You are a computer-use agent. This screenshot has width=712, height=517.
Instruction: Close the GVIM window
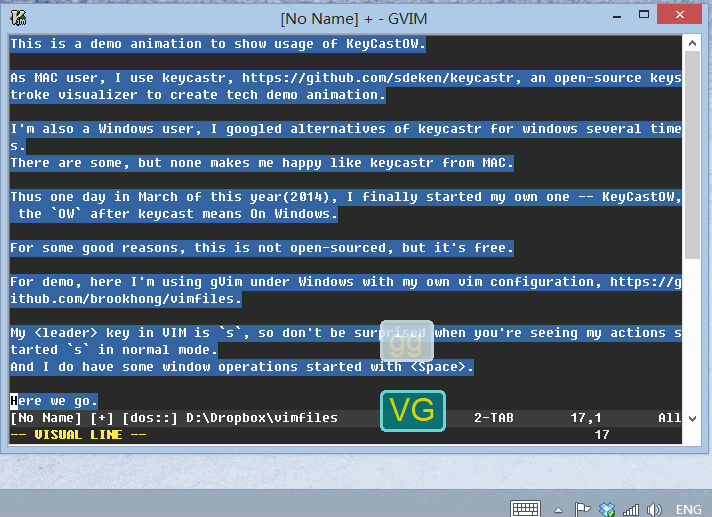coord(680,15)
